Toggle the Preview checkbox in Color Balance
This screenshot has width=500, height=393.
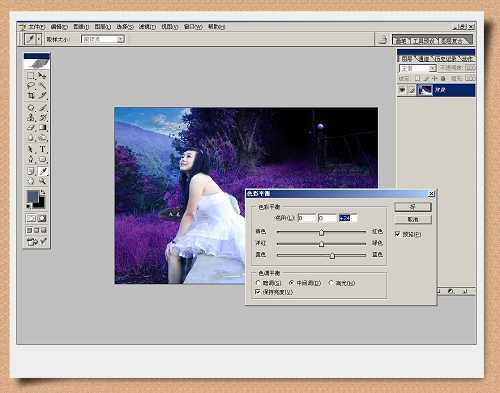coord(397,234)
